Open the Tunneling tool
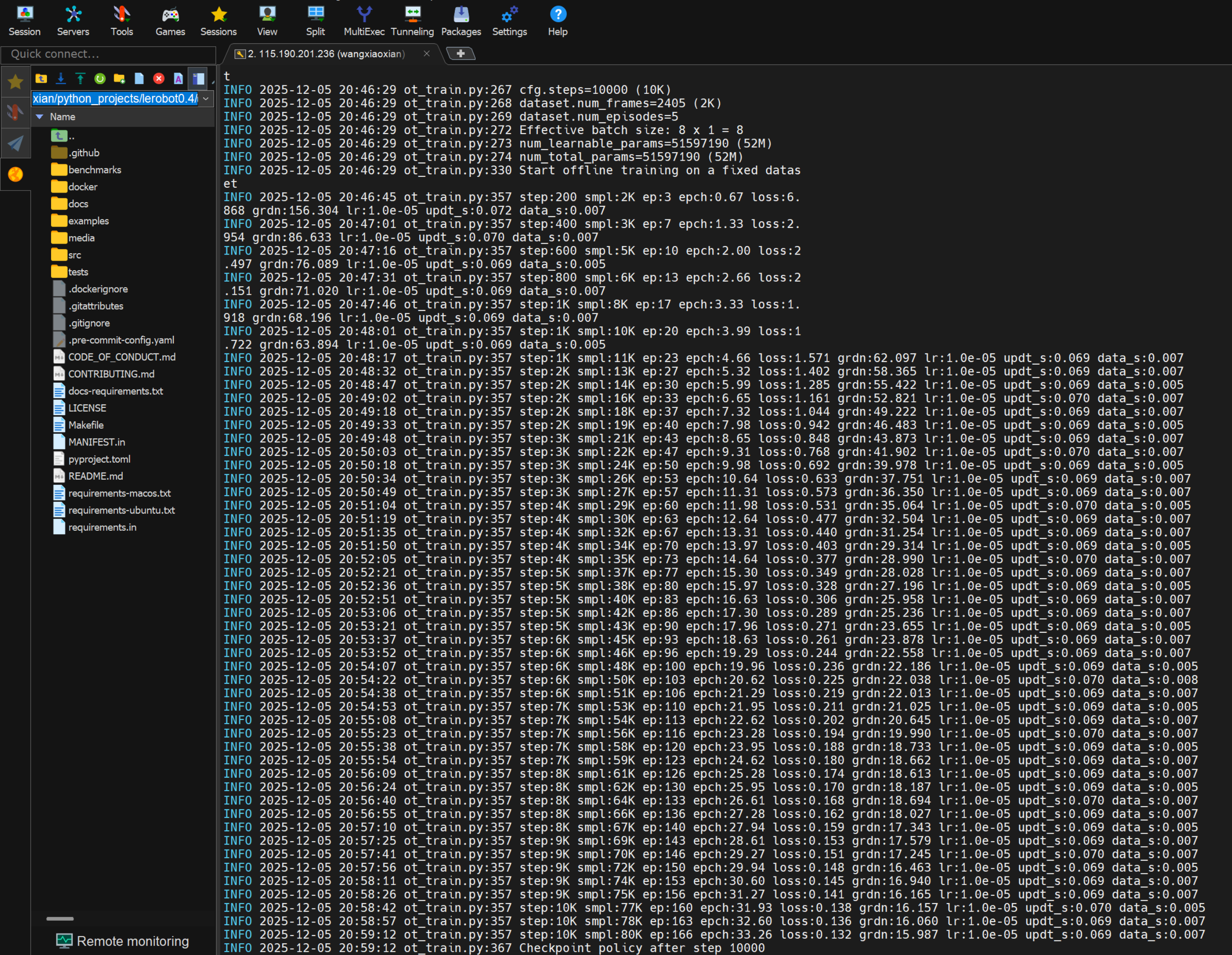 pos(412,21)
